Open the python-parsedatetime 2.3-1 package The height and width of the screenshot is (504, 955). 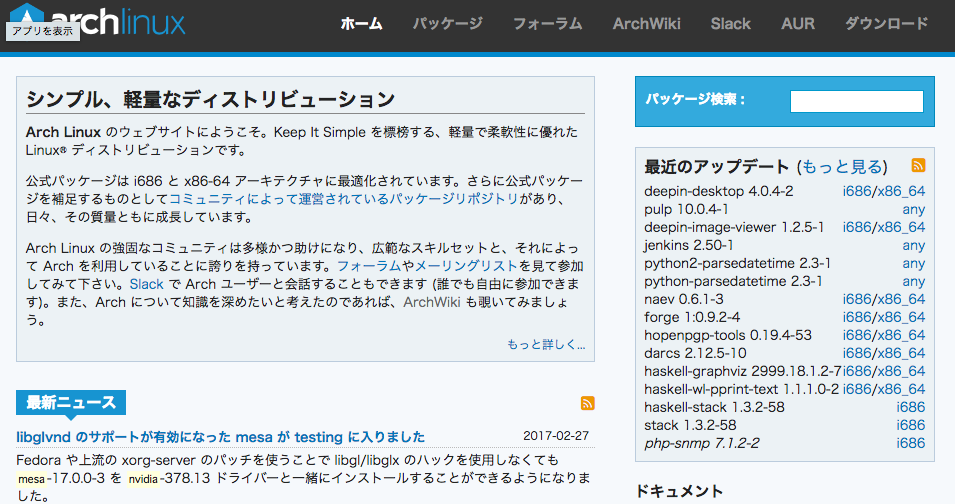[733, 281]
